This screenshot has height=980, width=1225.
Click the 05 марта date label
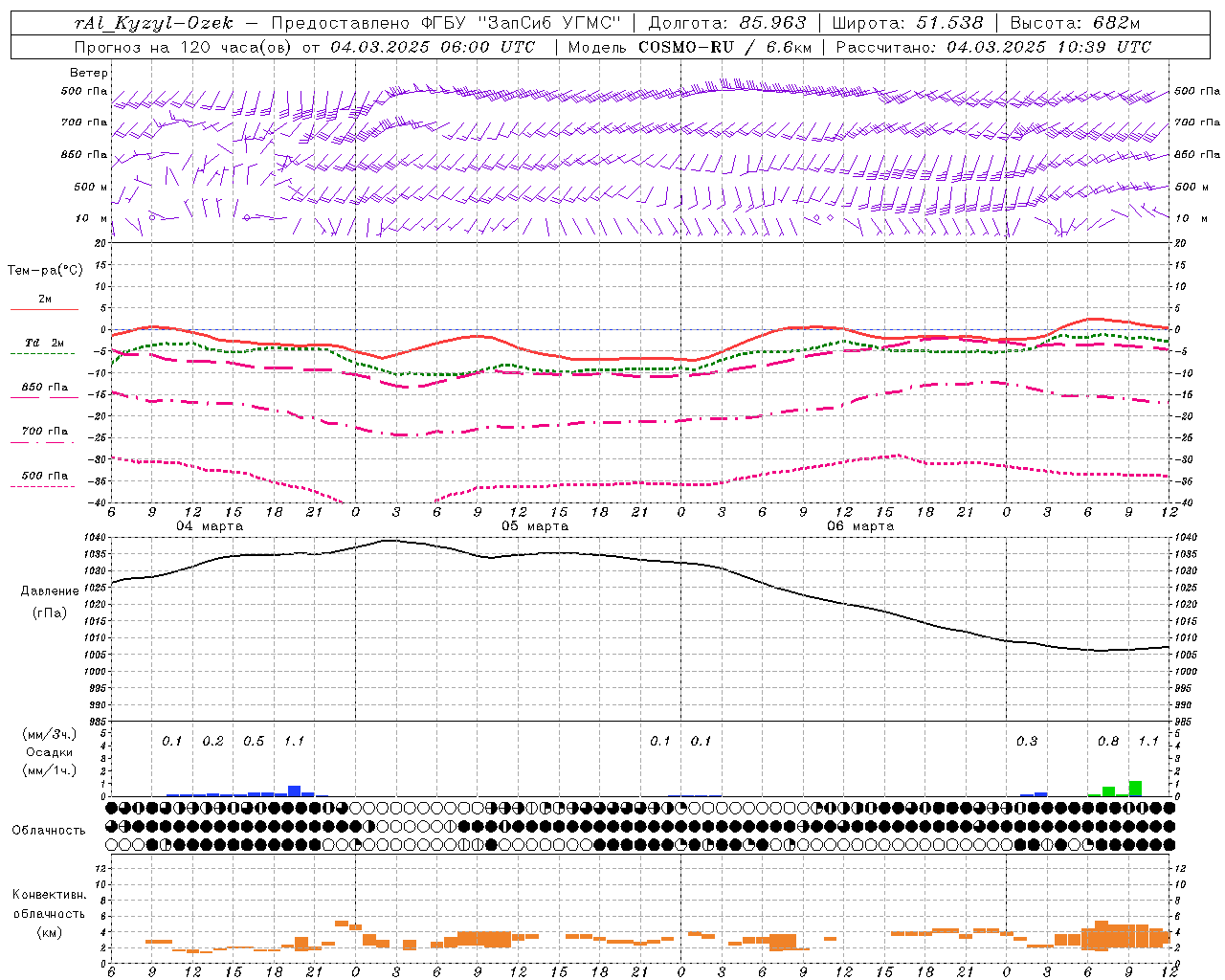pyautogui.click(x=535, y=526)
